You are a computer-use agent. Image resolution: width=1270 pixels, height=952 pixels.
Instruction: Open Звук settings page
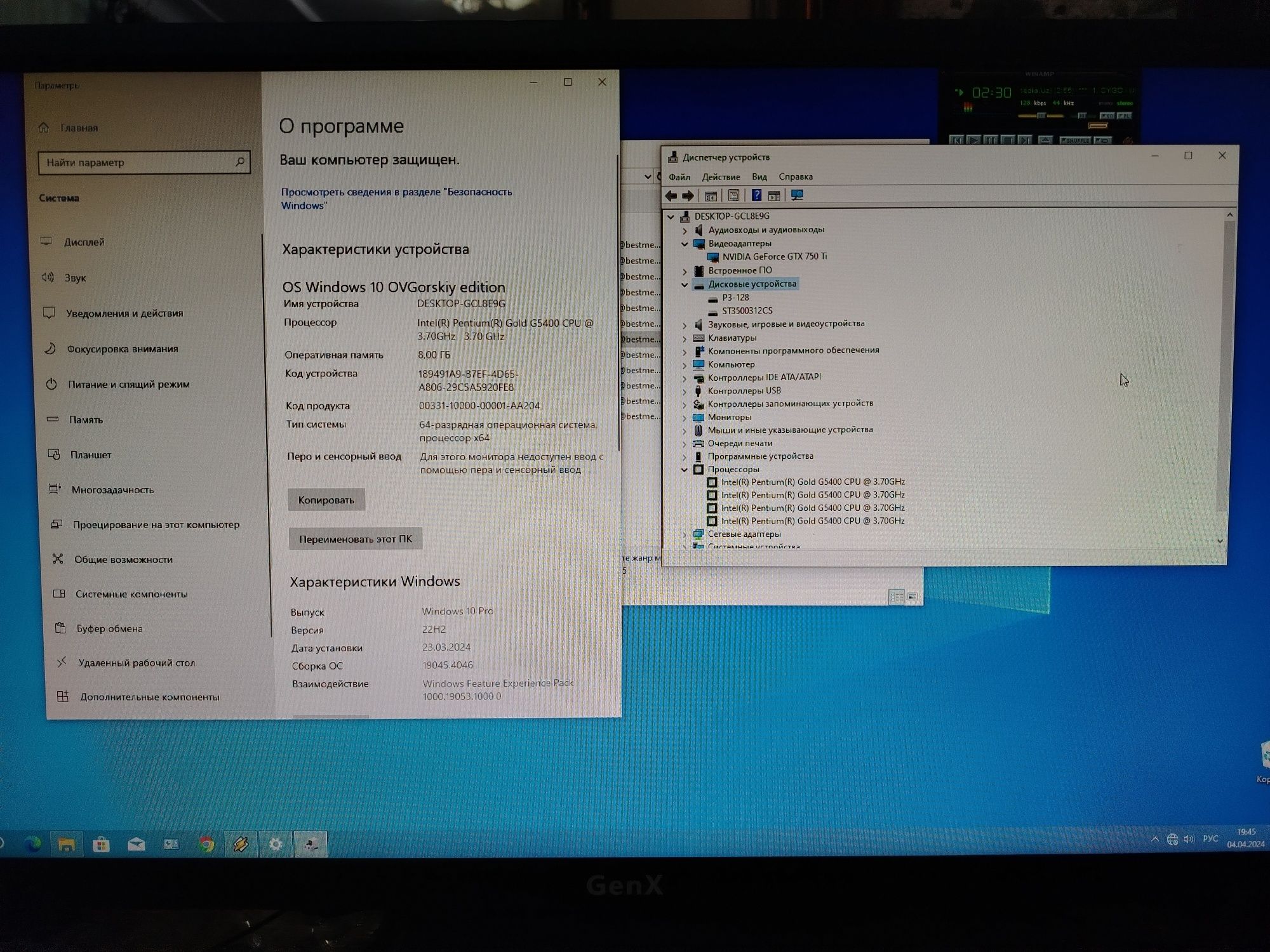click(64, 277)
